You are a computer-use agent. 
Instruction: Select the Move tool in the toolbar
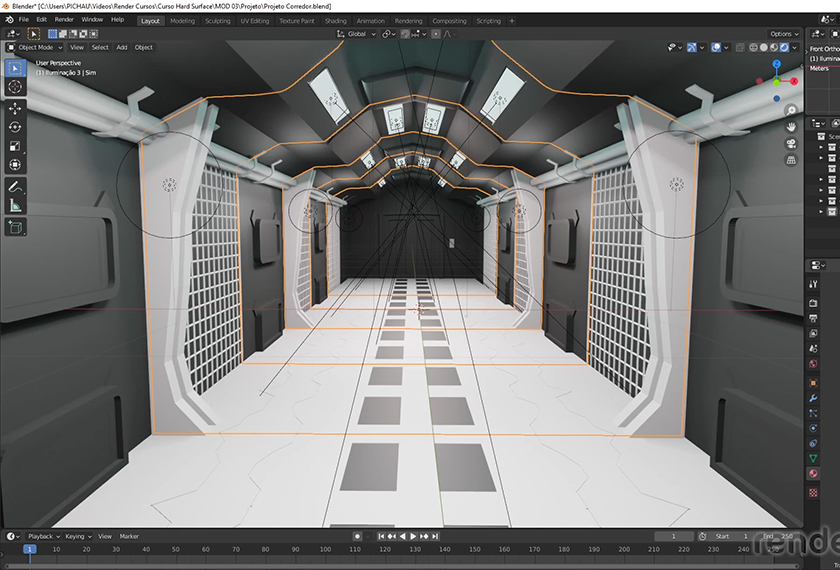[x=15, y=108]
